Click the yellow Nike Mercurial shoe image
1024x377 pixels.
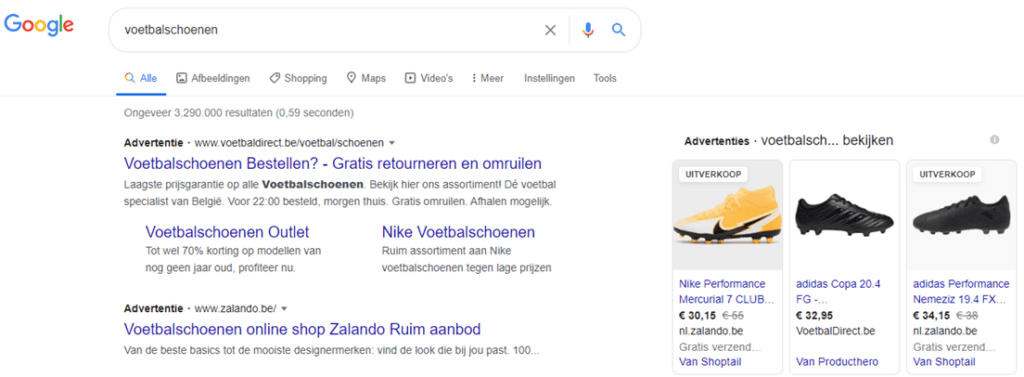727,215
